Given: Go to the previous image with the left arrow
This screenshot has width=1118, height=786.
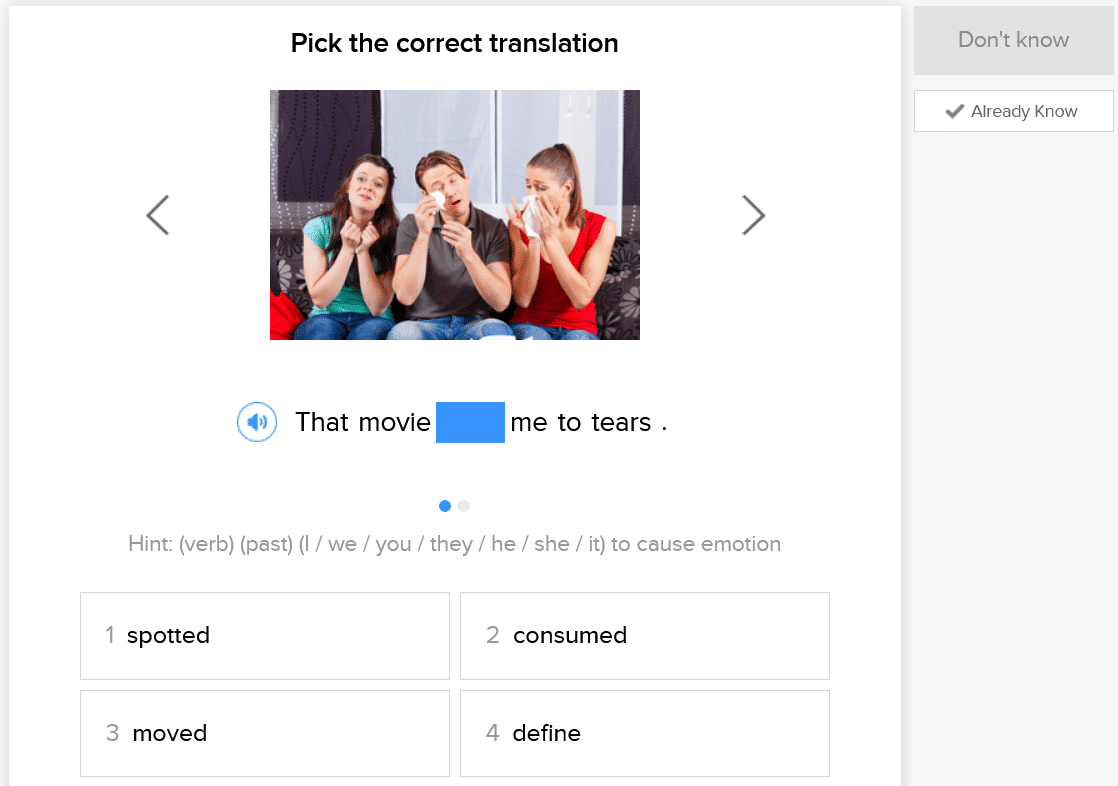Looking at the screenshot, I should (158, 215).
